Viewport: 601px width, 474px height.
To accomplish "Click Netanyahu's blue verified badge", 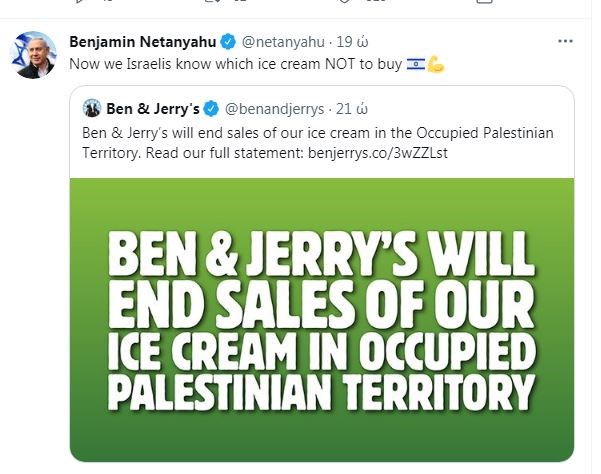I will 228,42.
